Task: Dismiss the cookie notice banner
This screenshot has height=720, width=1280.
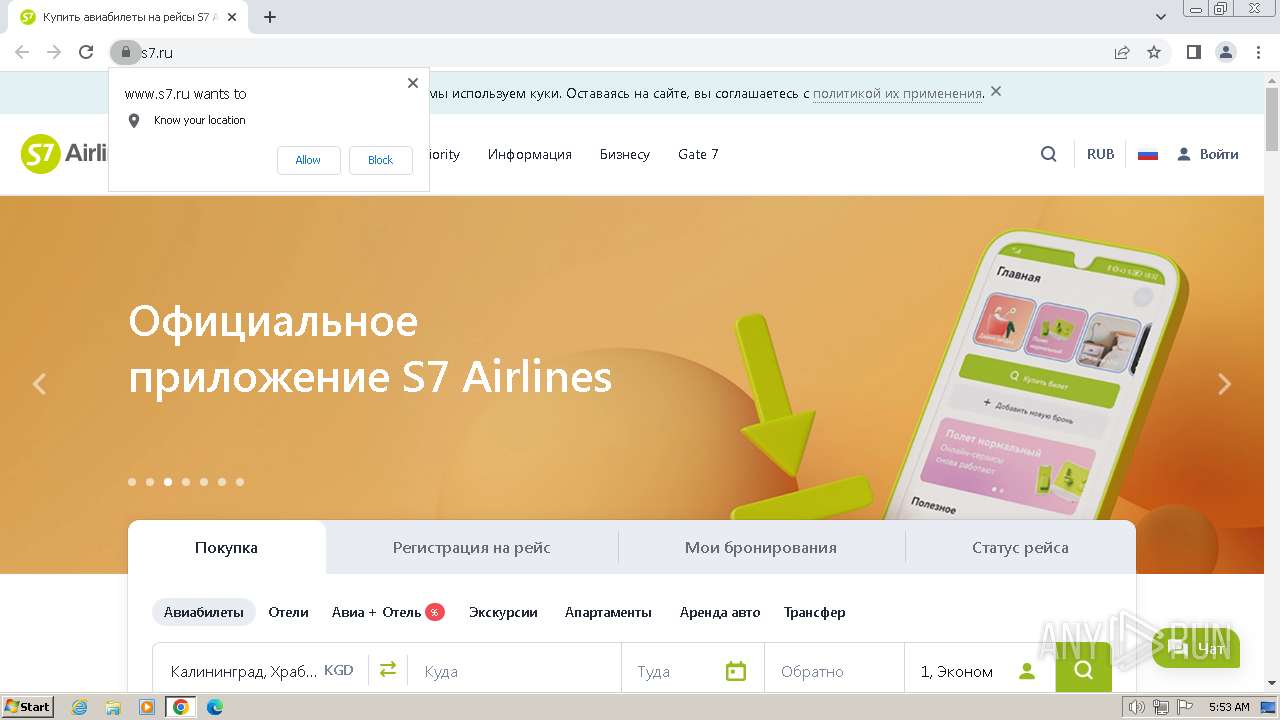Action: [x=996, y=92]
